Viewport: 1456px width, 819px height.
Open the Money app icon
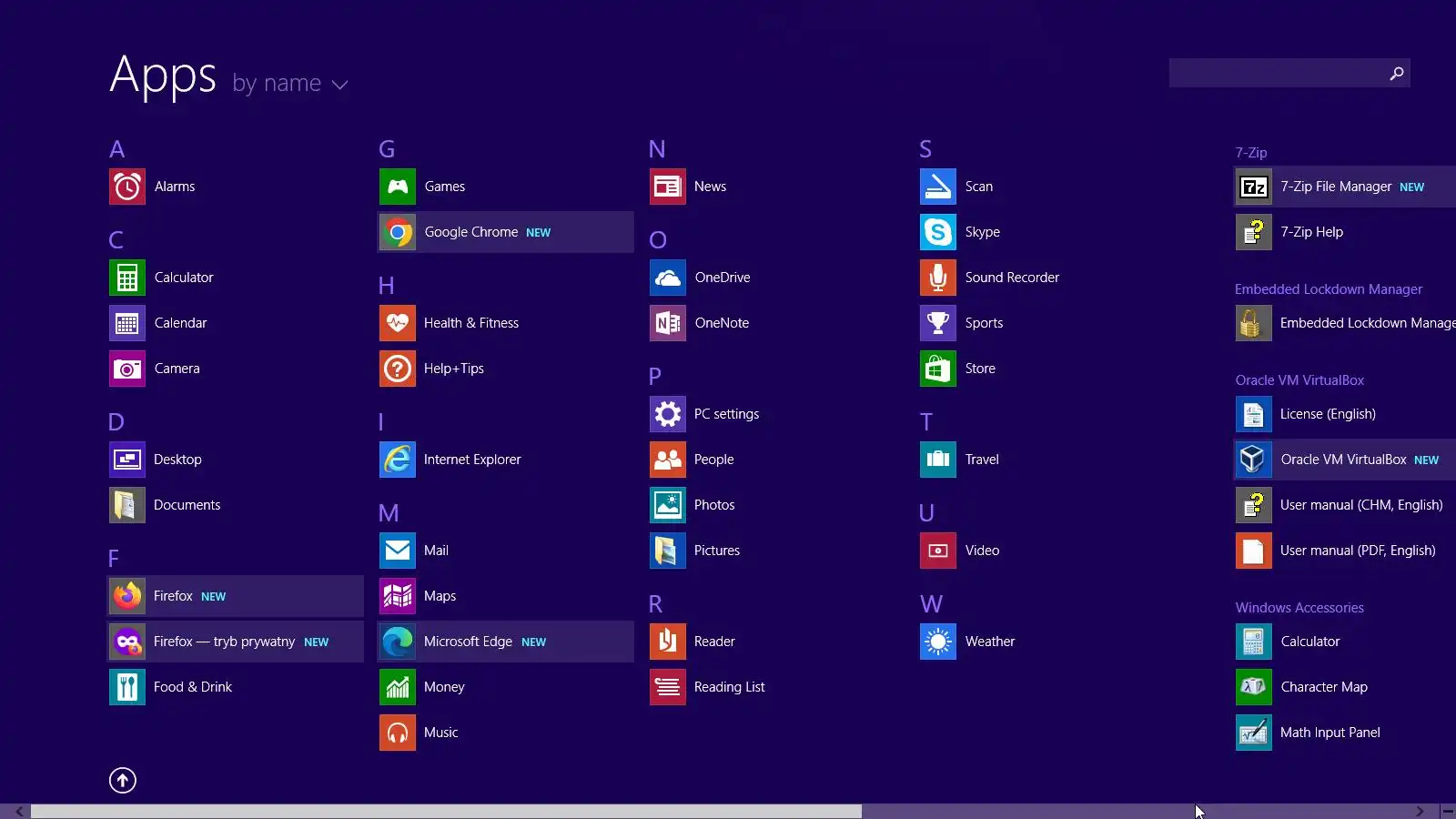(x=398, y=687)
